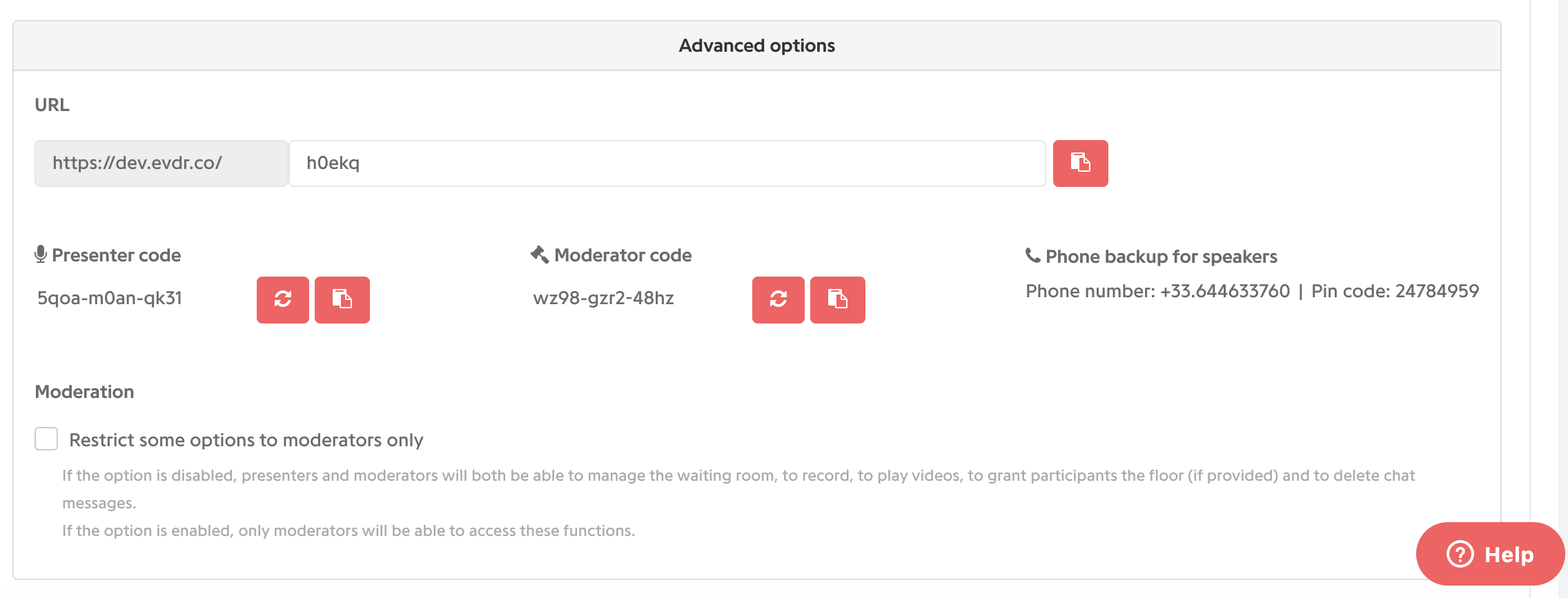
Task: Click the https://dev.evdr.co/ prefix box
Action: coord(161,163)
